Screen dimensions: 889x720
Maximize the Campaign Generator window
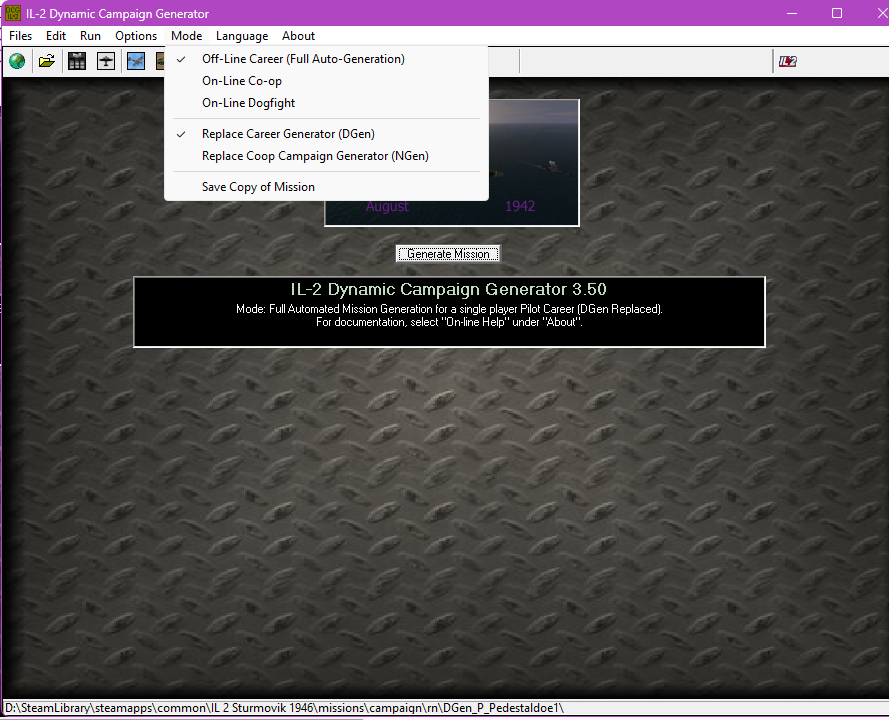[837, 13]
